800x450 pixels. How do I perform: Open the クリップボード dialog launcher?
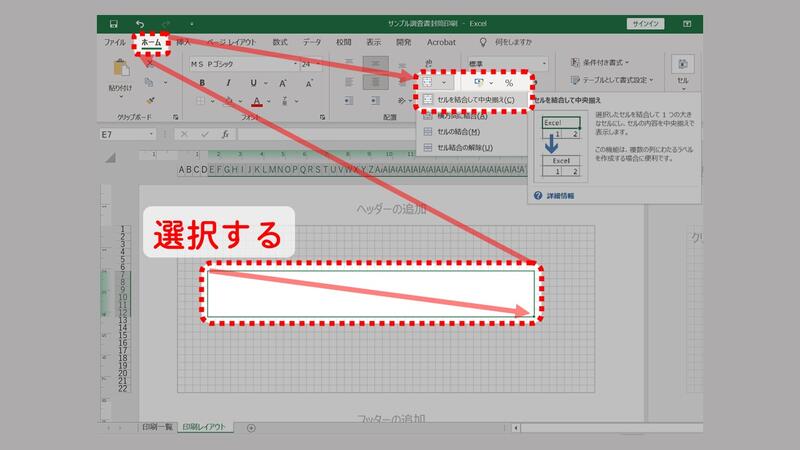click(x=176, y=117)
